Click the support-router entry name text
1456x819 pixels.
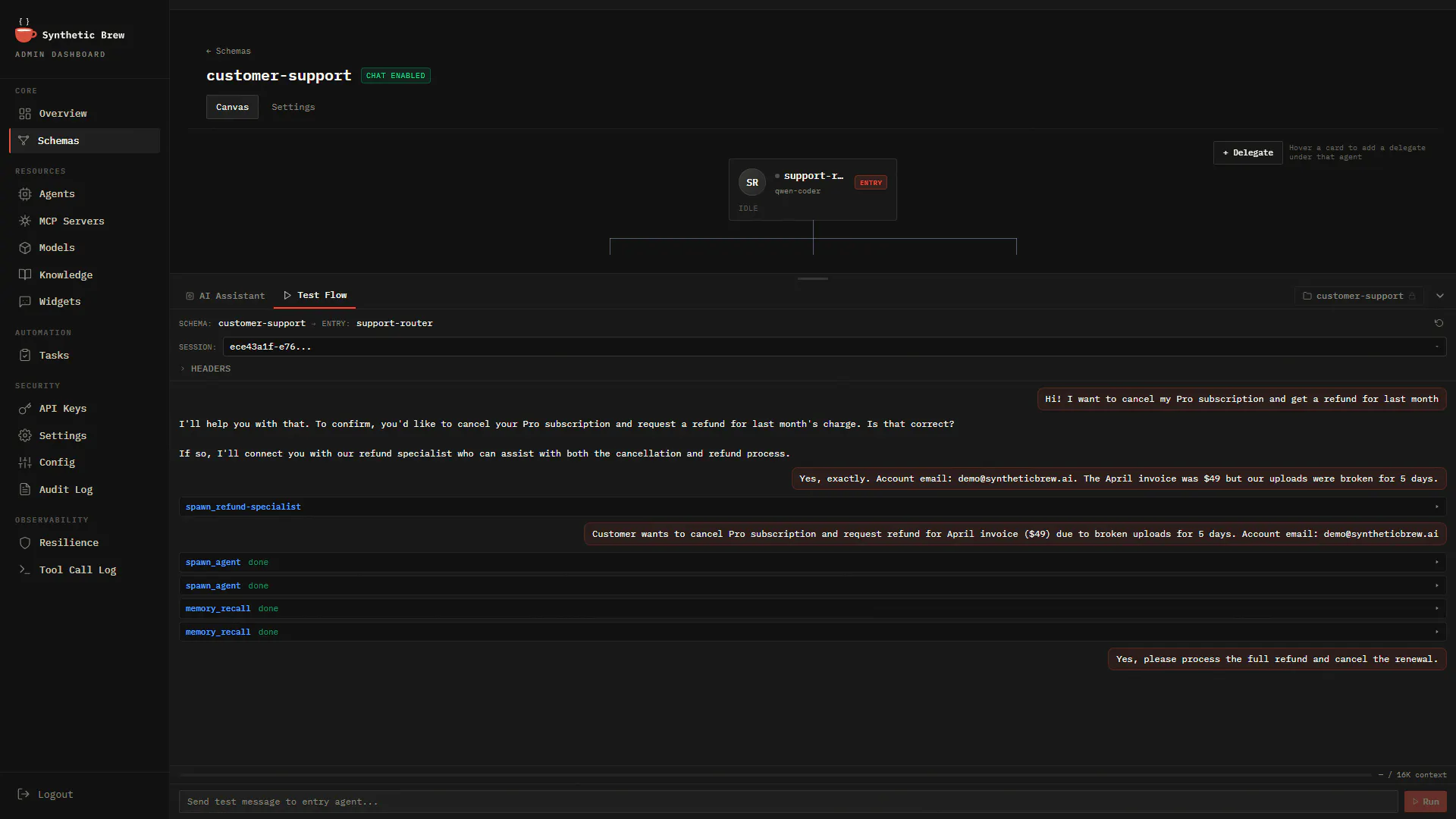coord(394,324)
